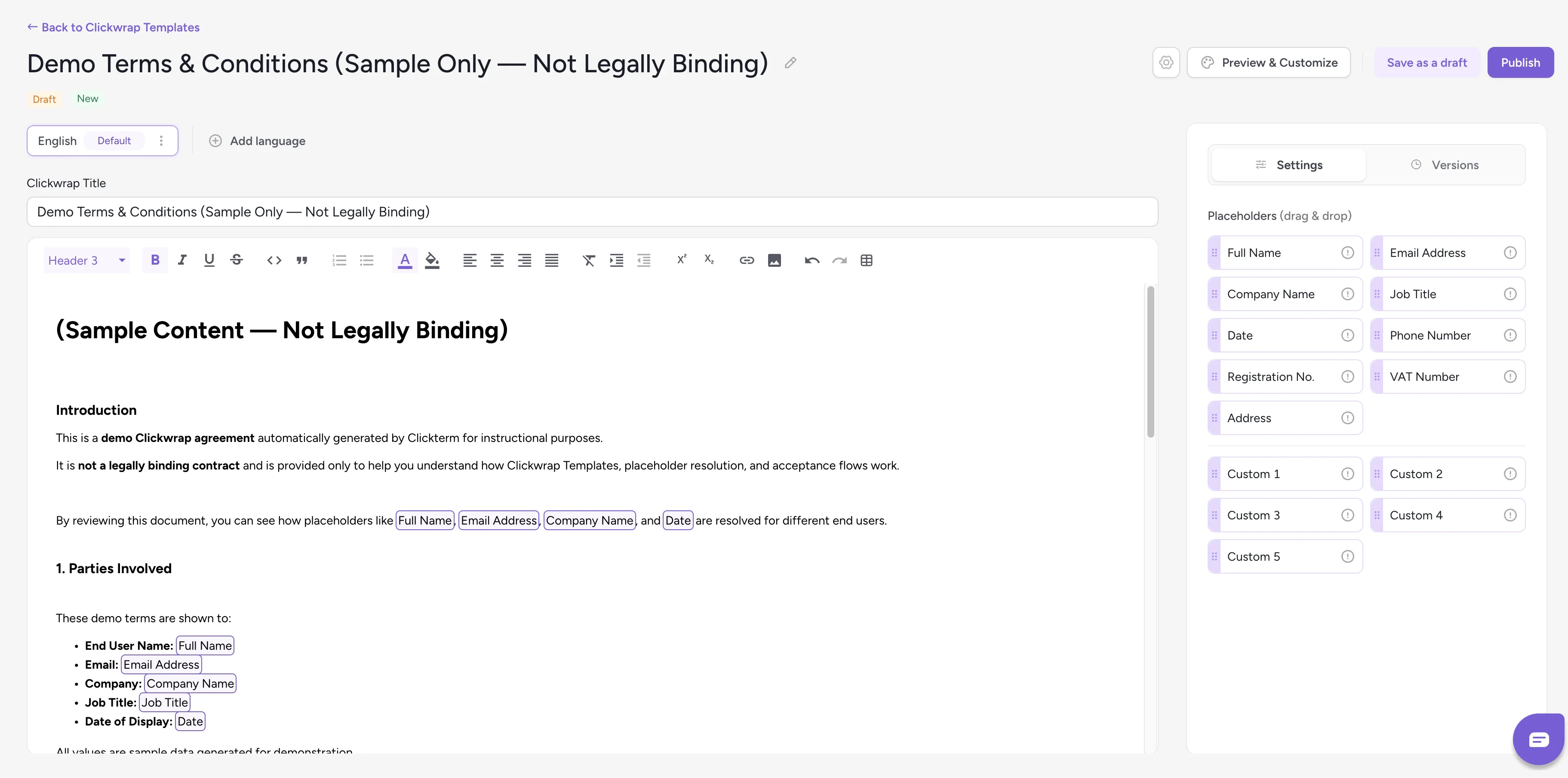Toggle italic formatting

182,260
